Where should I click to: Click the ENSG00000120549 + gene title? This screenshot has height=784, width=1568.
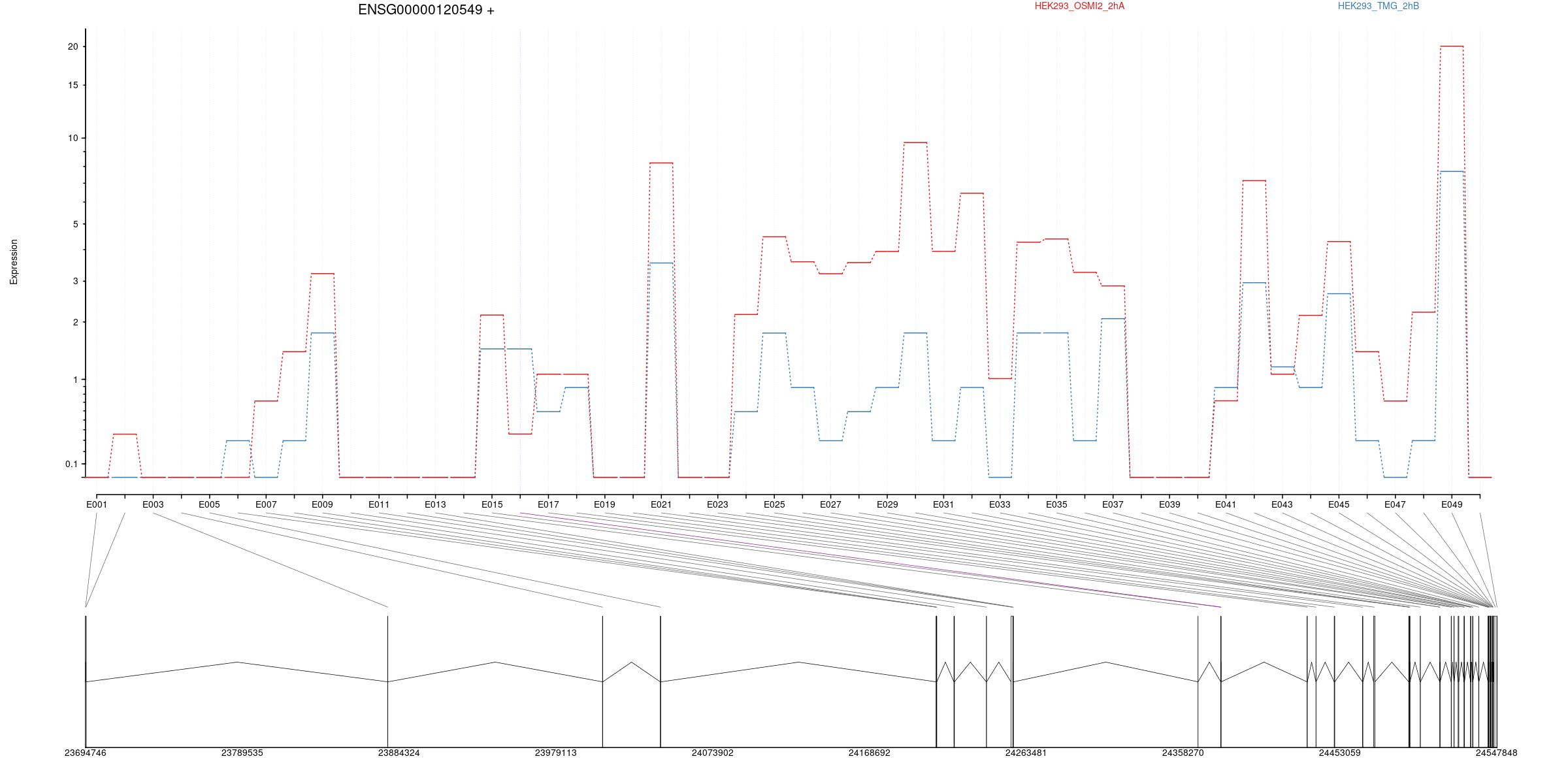(x=426, y=10)
